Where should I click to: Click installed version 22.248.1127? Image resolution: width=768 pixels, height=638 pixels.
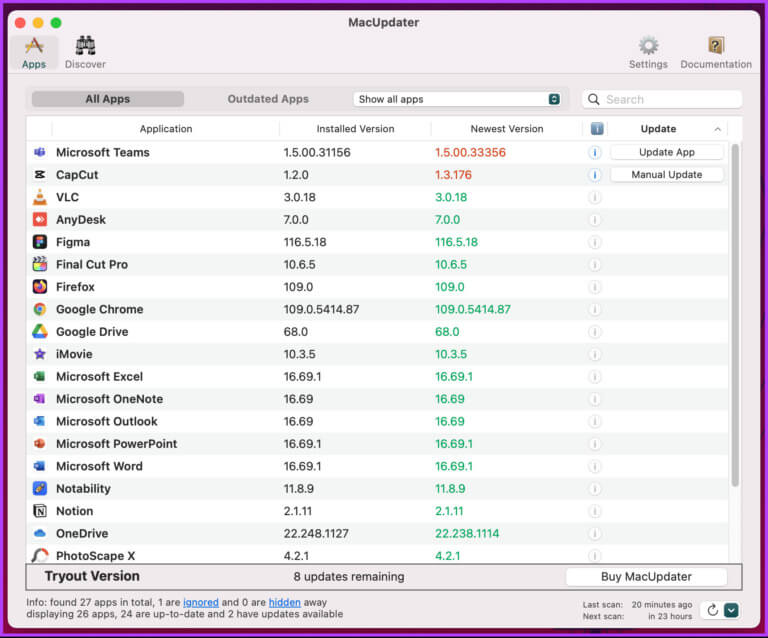(316, 534)
